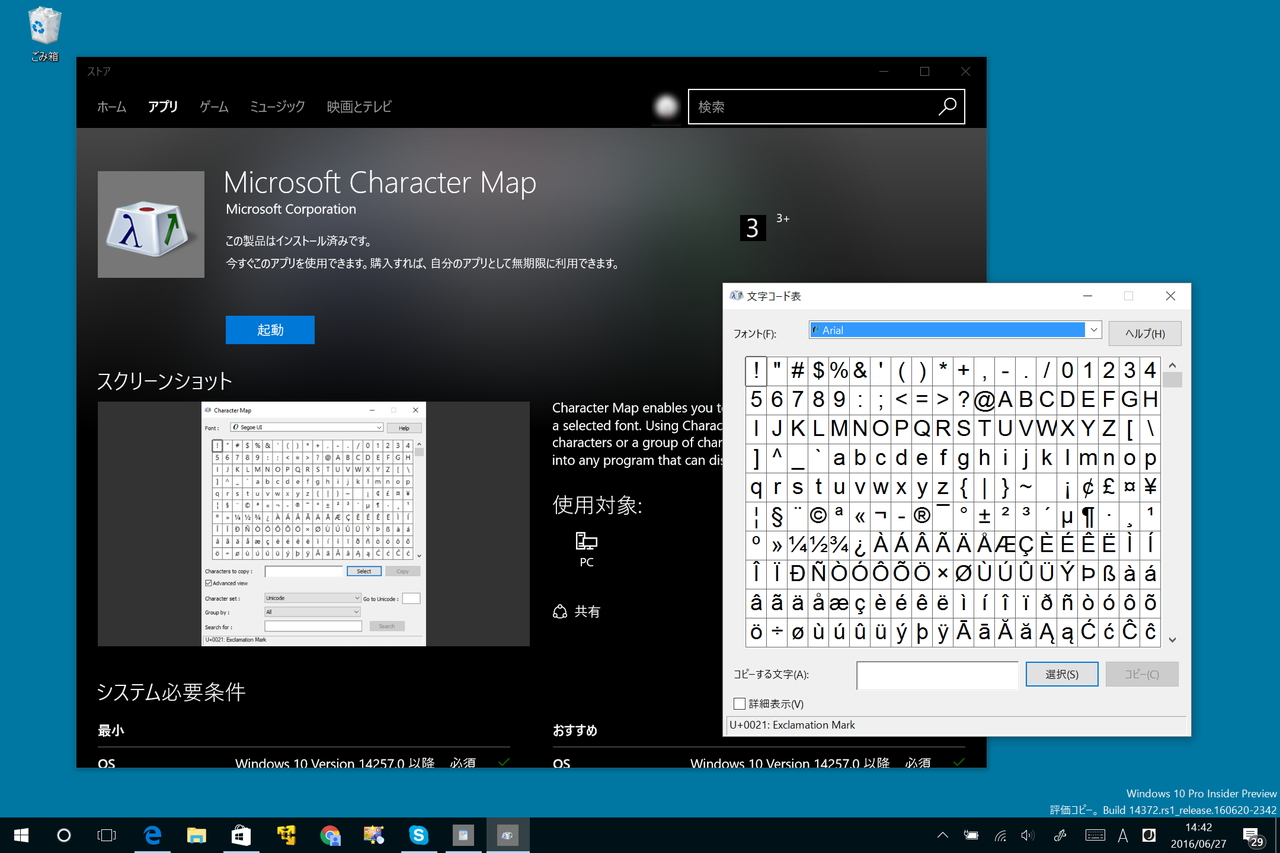Click the IME input mode 'A' indicator
1280x853 pixels.
(1123, 835)
